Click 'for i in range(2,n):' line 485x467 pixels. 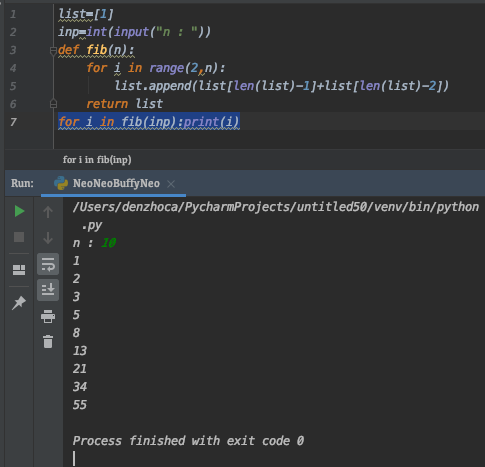point(156,68)
